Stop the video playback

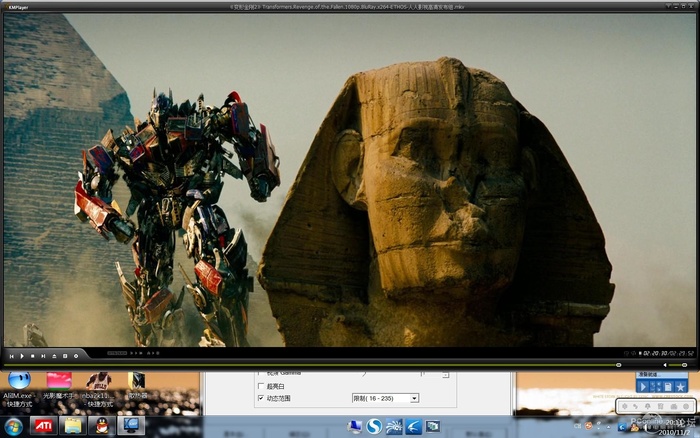click(x=33, y=355)
